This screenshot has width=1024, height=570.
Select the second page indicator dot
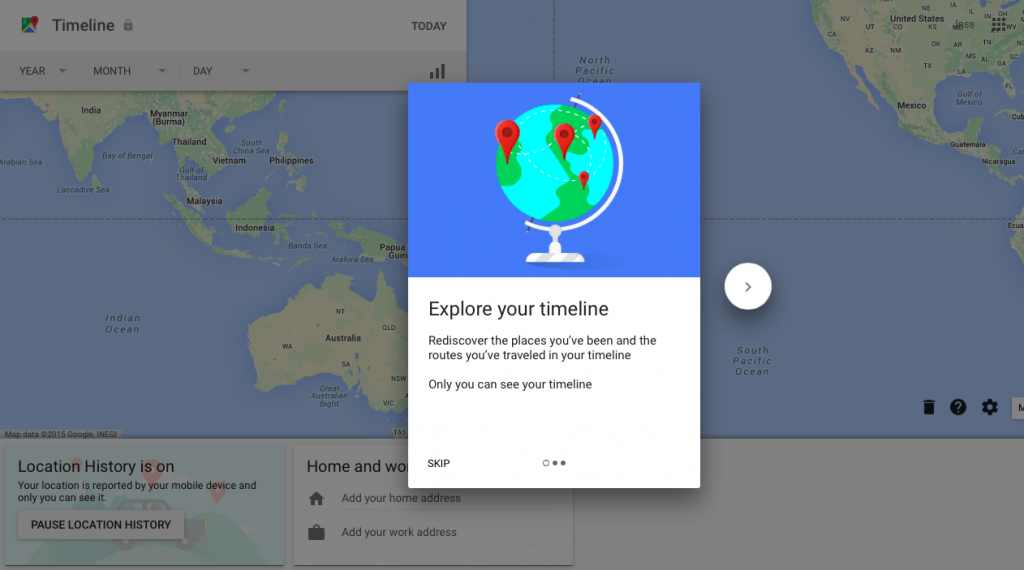click(x=555, y=463)
